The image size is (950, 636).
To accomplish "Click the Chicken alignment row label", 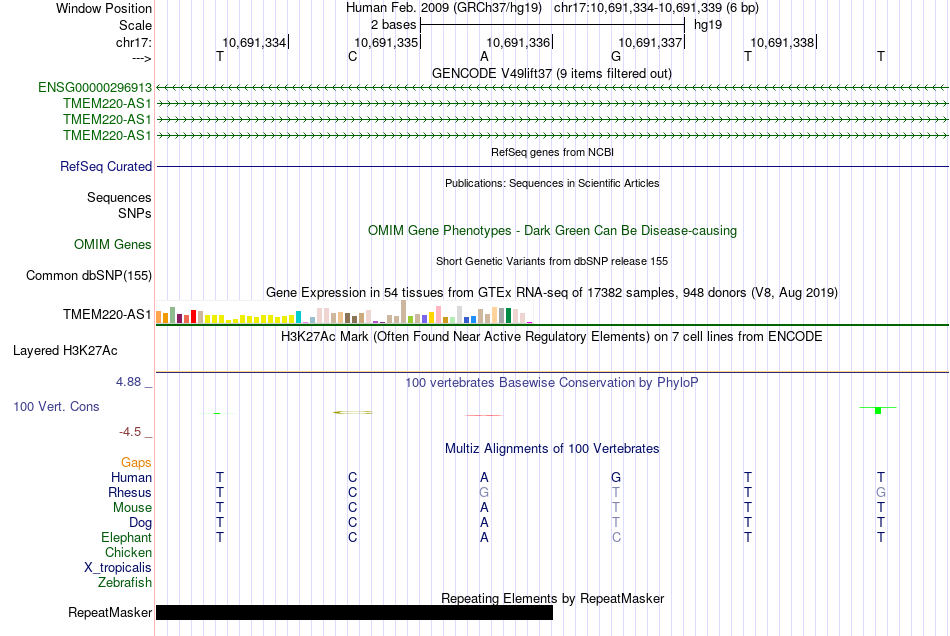I will 128,552.
